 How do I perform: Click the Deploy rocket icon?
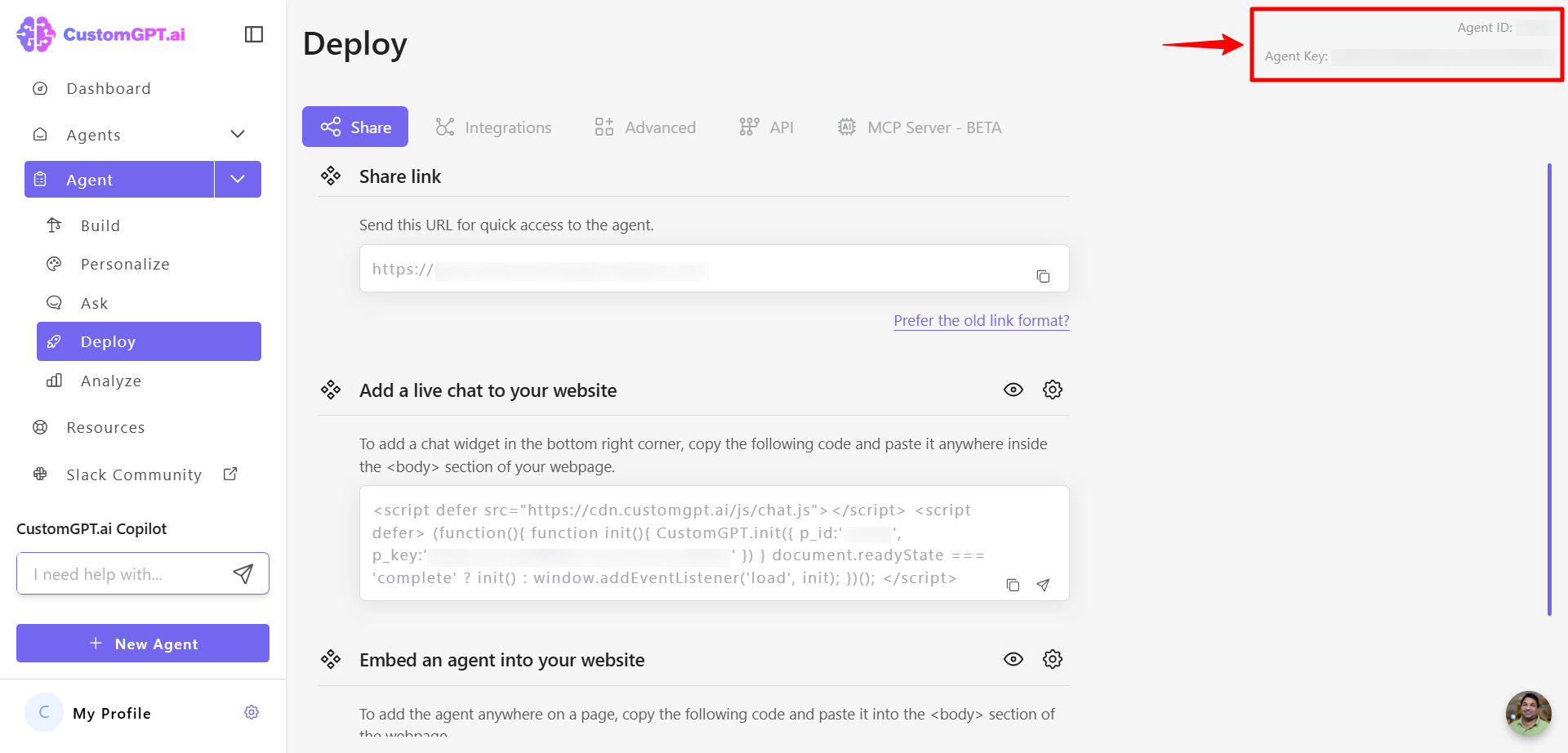tap(54, 341)
